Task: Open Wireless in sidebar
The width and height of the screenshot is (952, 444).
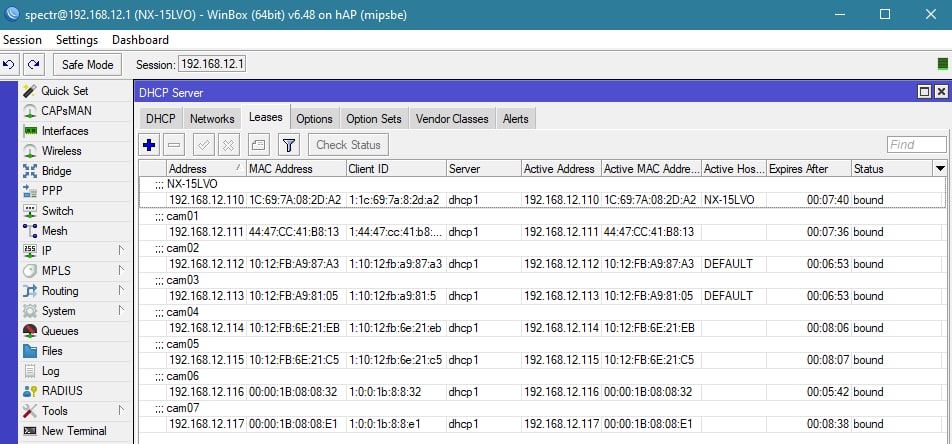Action: 61,151
